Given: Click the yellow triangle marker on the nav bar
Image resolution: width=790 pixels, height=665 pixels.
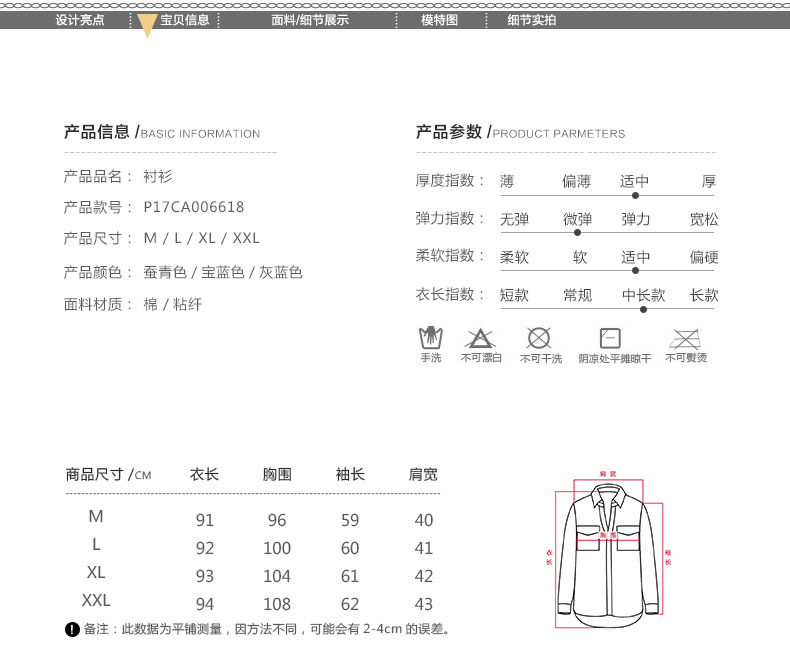Looking at the screenshot, I should point(147,26).
